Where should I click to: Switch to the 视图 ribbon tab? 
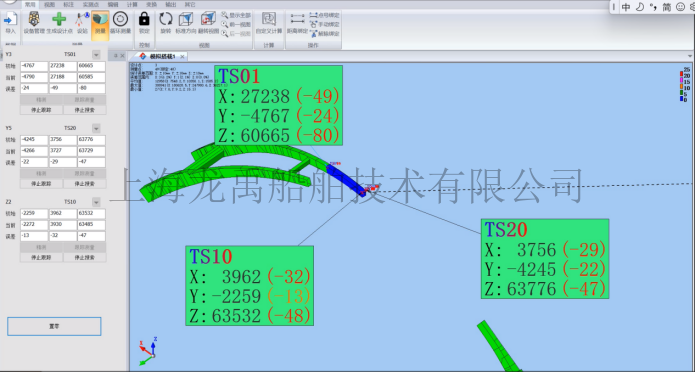[x=50, y=4]
